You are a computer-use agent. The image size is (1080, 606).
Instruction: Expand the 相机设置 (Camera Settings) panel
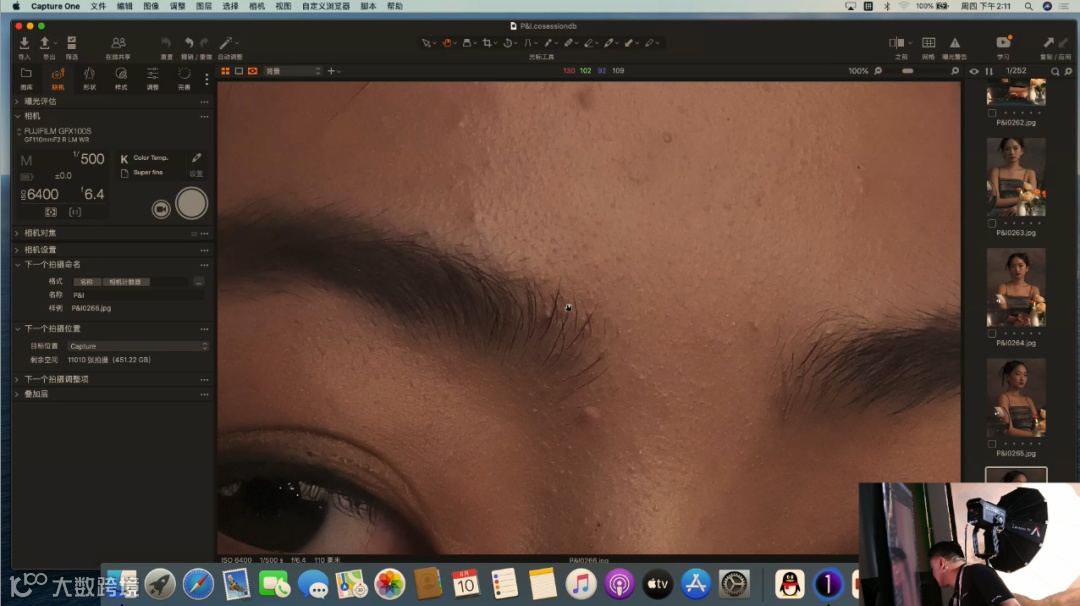tap(17, 250)
